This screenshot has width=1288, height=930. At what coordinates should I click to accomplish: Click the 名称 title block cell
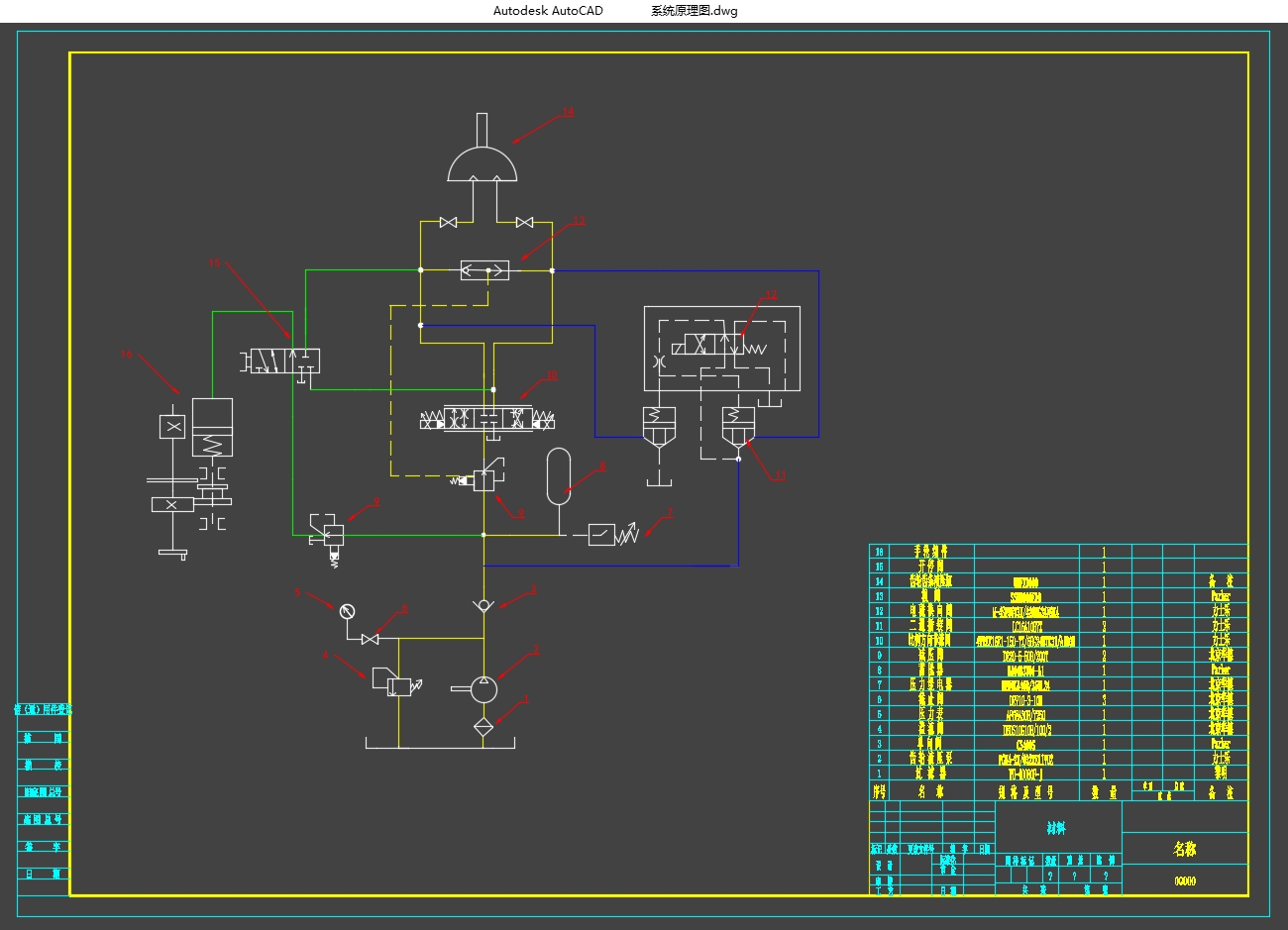(x=1184, y=849)
